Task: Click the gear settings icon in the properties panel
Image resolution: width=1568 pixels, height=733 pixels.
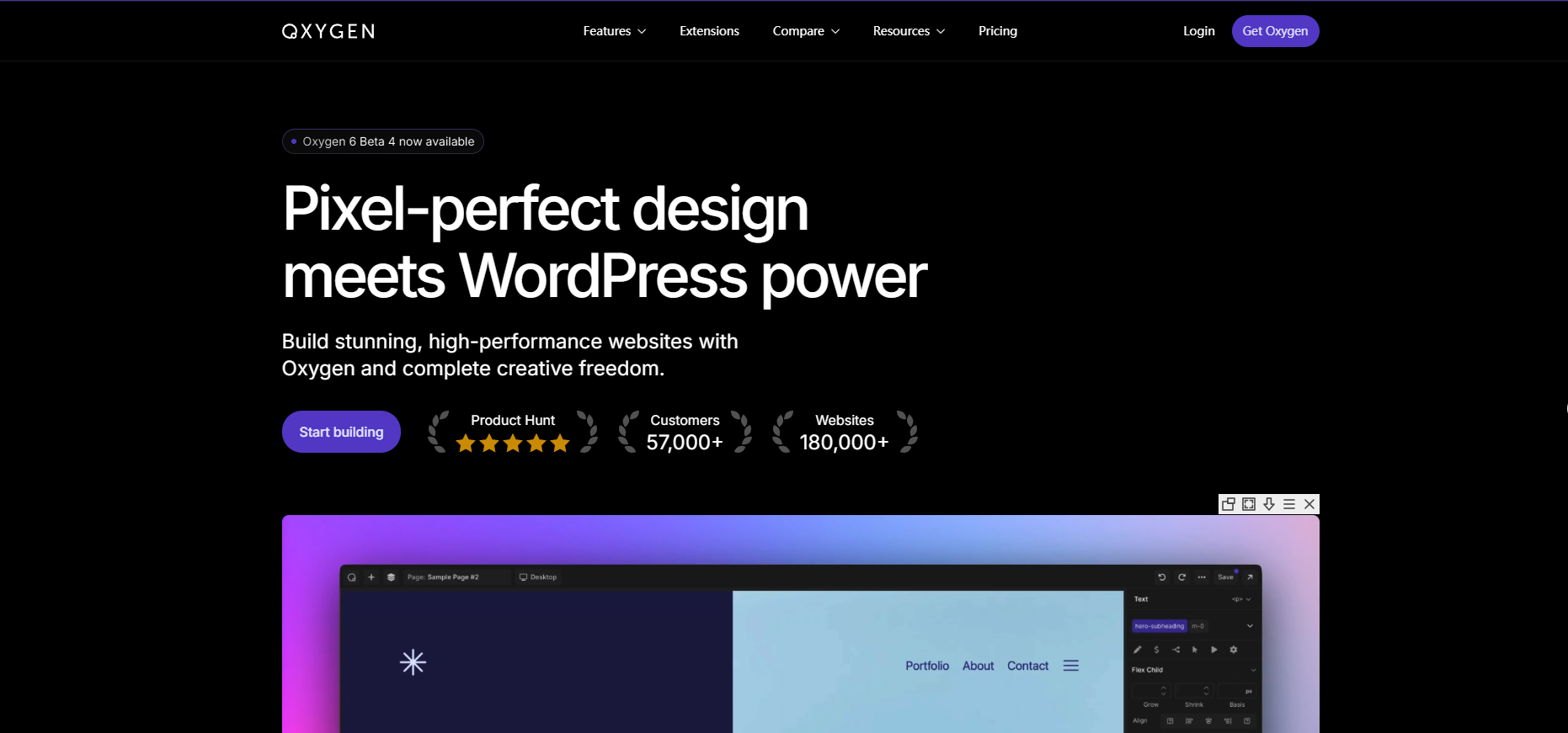Action: click(x=1234, y=650)
